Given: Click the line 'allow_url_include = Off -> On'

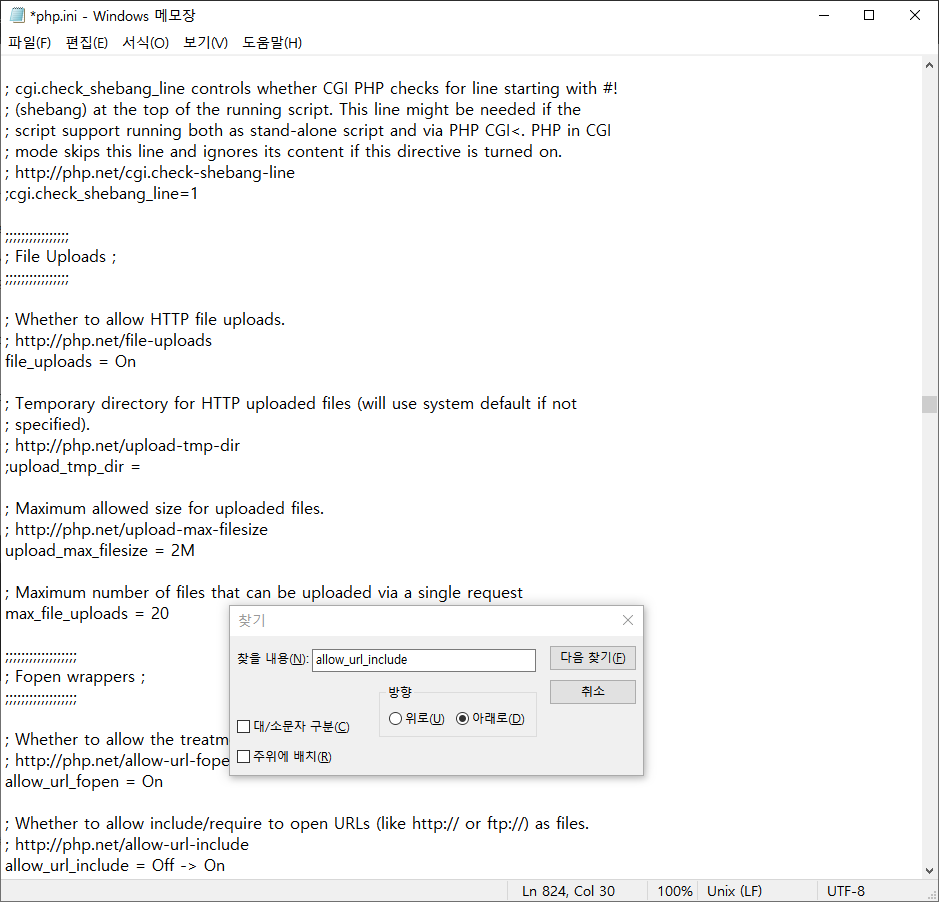Looking at the screenshot, I should (115, 865).
